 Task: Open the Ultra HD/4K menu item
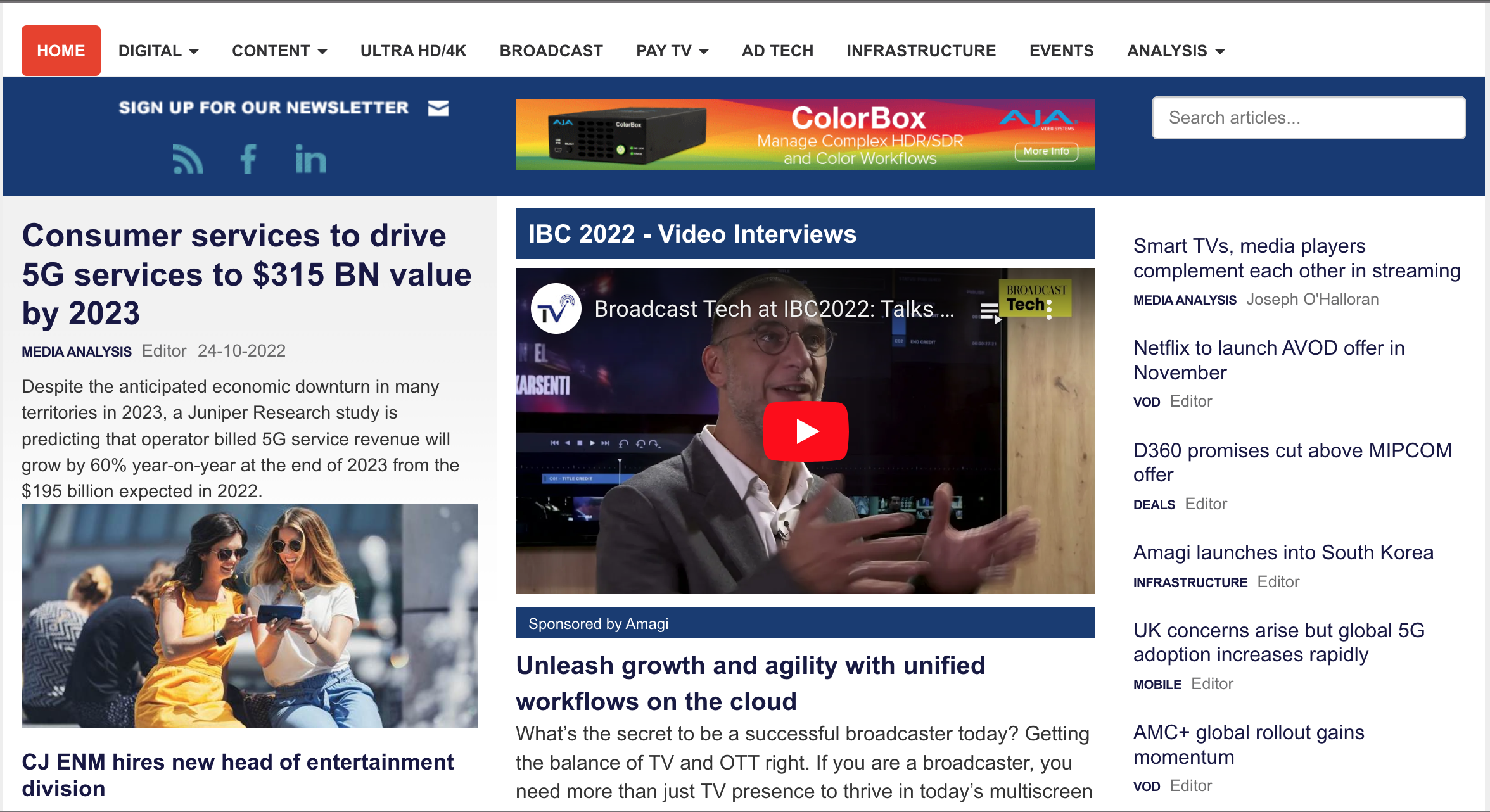pyautogui.click(x=413, y=51)
